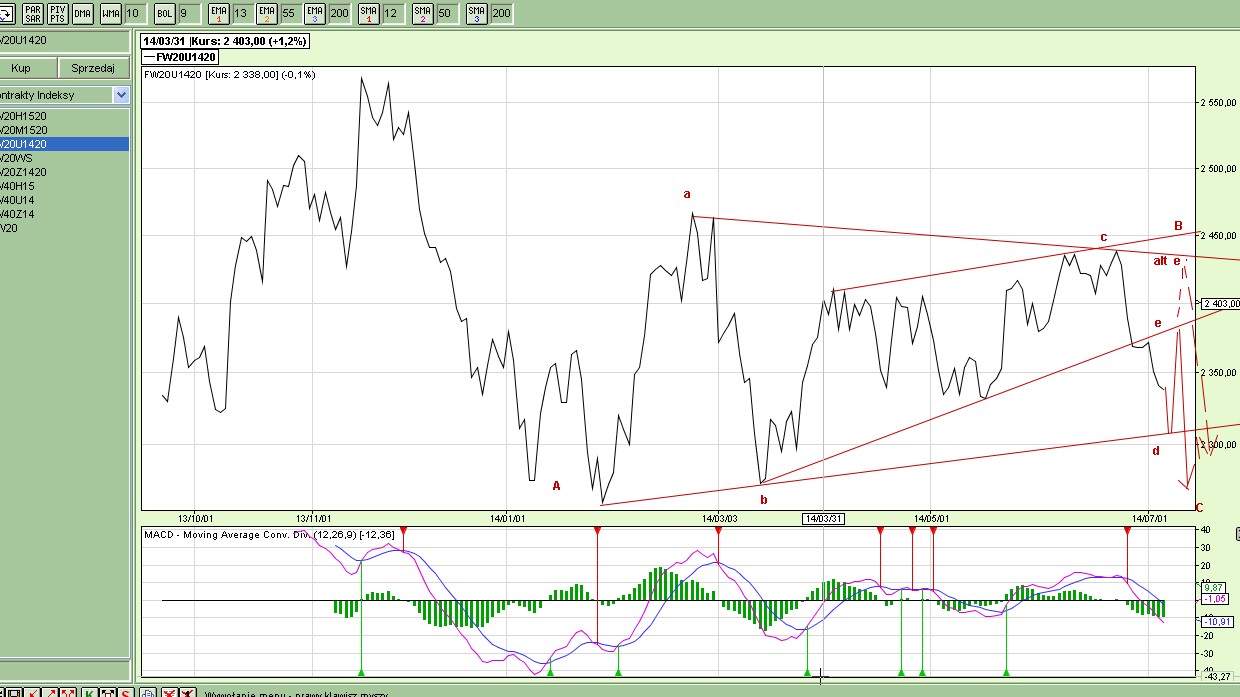Select the 20WS entry in list
Image resolution: width=1240 pixels, height=697 pixels.
(65, 158)
